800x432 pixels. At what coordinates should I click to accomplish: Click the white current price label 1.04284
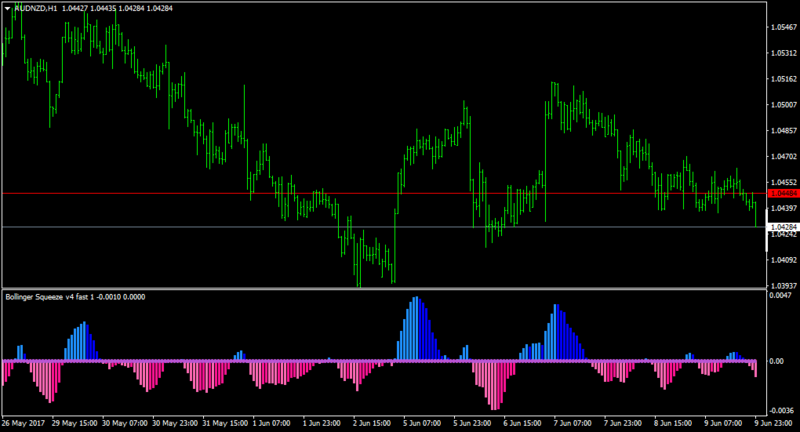(x=784, y=226)
